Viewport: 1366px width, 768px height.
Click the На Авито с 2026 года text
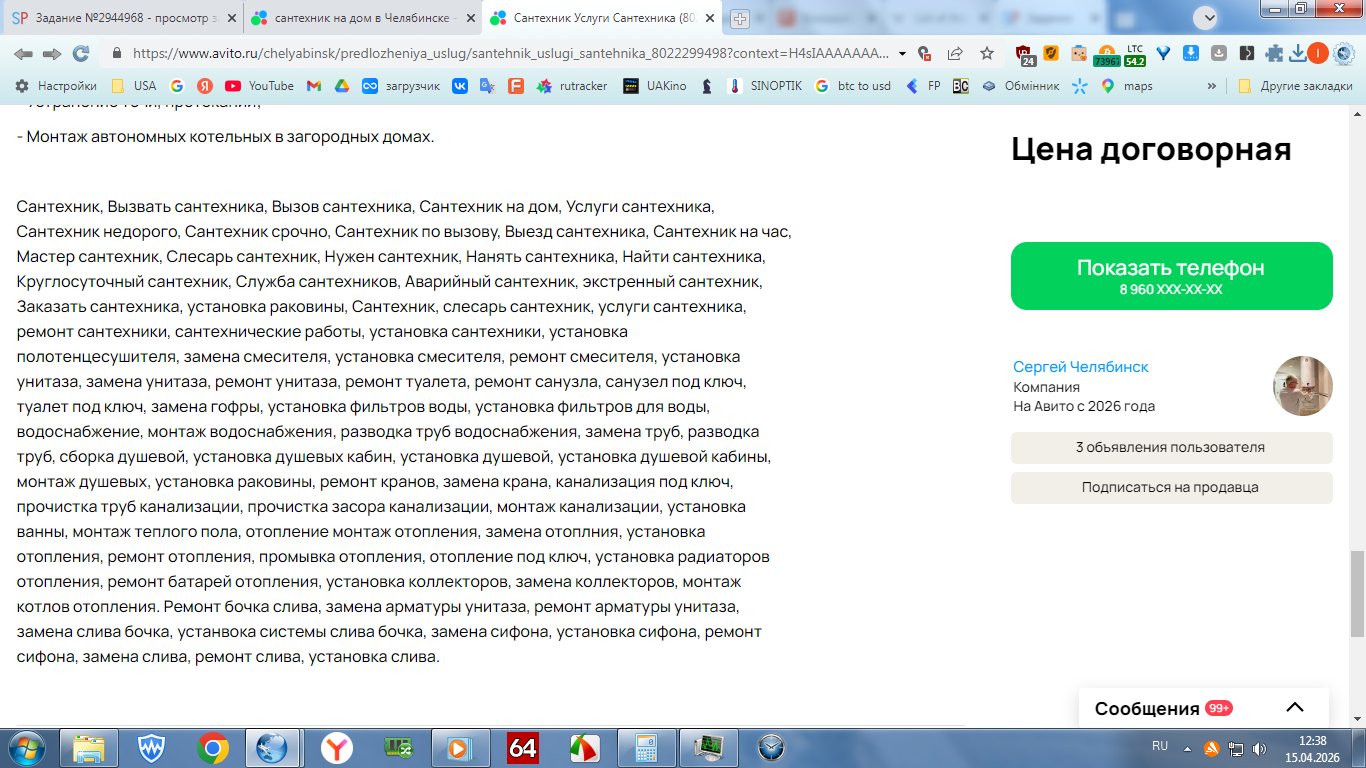coord(1084,406)
